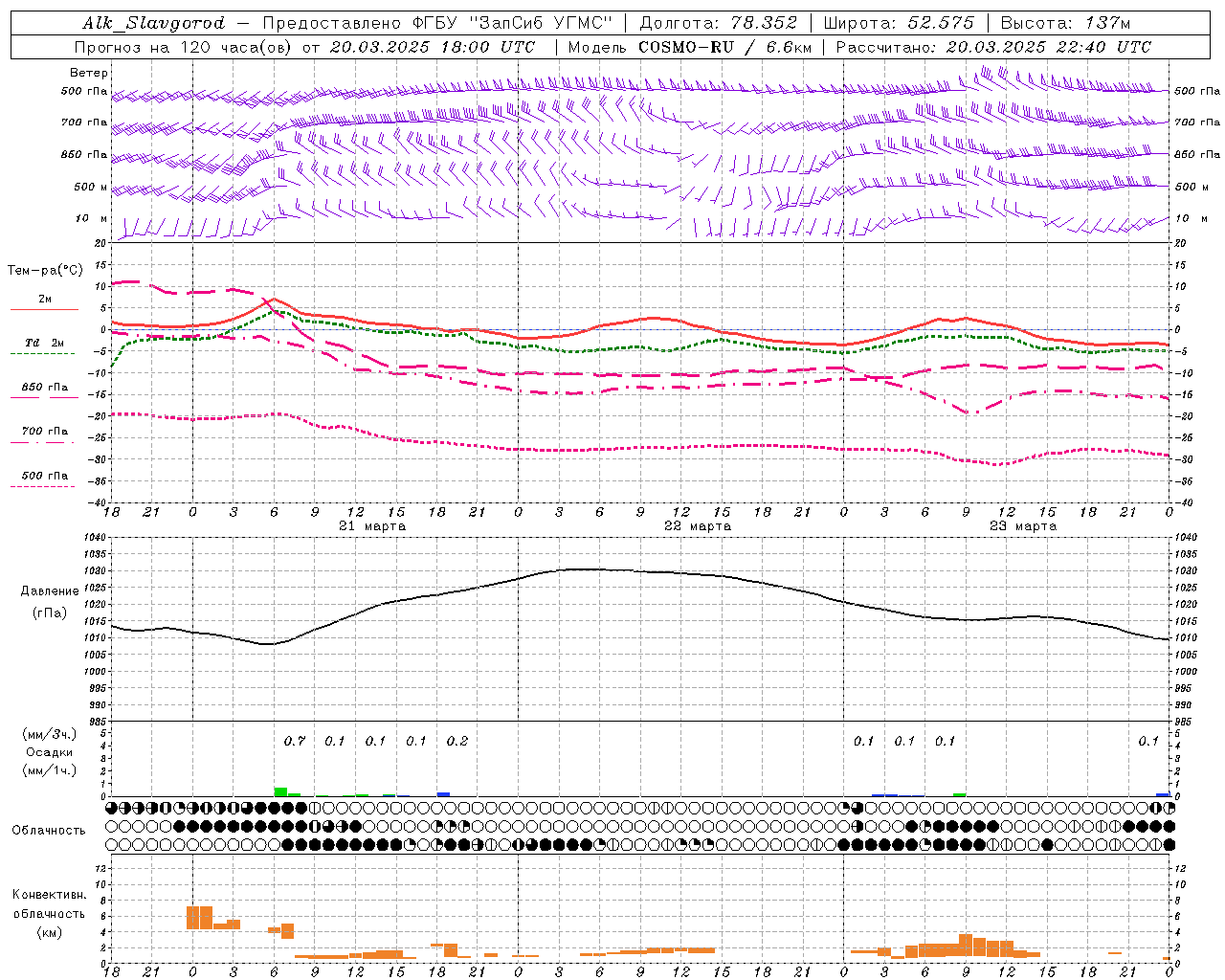Screen dimensions: 1225x980
Task: Click the Прогноз на 120 часа(ов) text
Action: [x=183, y=47]
